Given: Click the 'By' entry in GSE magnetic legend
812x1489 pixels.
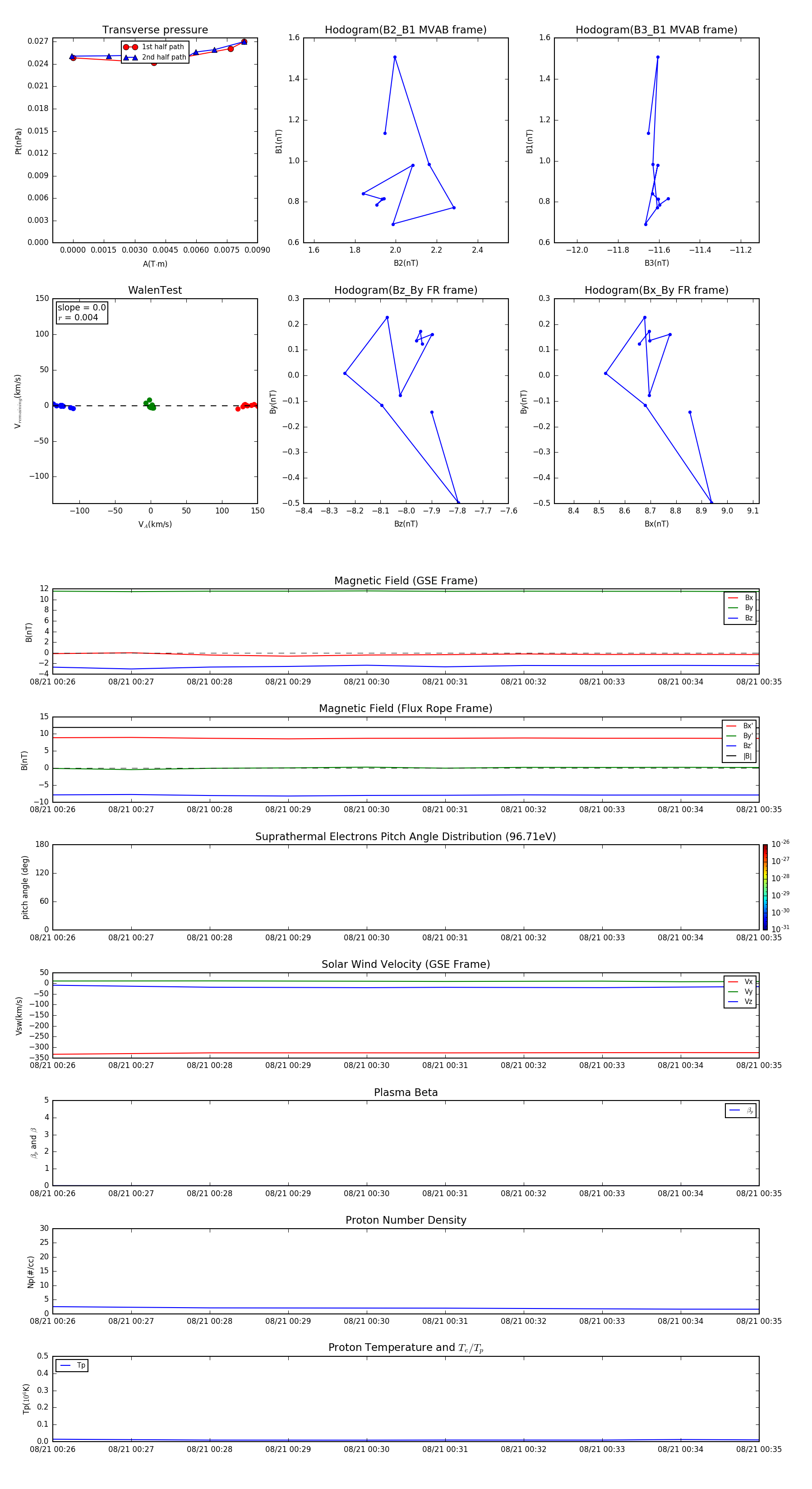Looking at the screenshot, I should [x=740, y=607].
